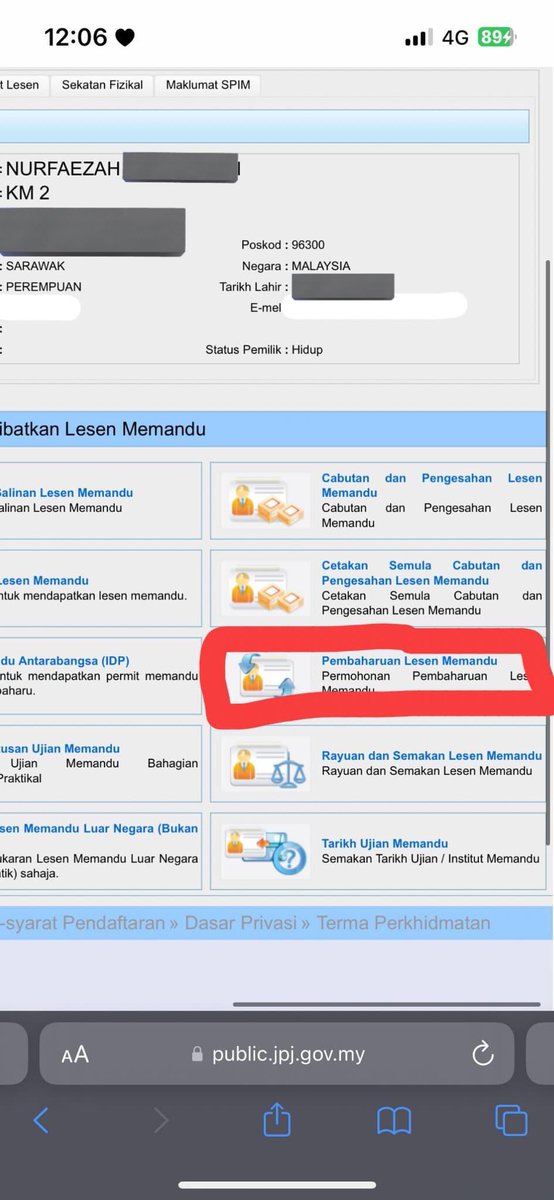Click the Pembaharuan Lesen Memandu renewal icon
This screenshot has height=1200, width=554.
coord(264,676)
